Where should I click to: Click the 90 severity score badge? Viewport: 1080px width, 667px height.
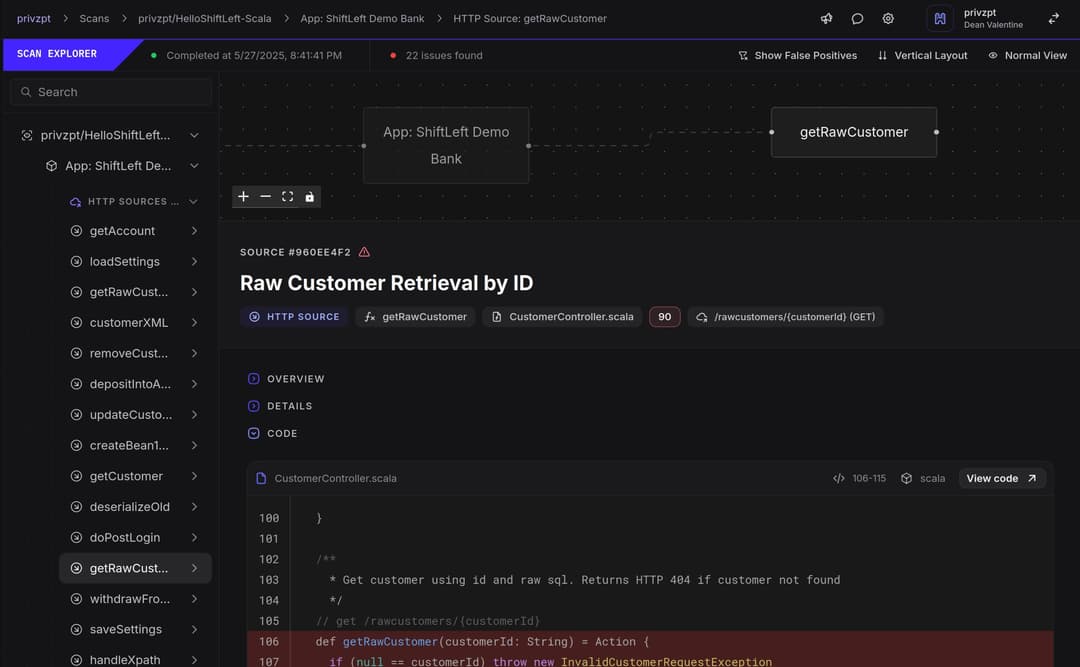click(664, 316)
